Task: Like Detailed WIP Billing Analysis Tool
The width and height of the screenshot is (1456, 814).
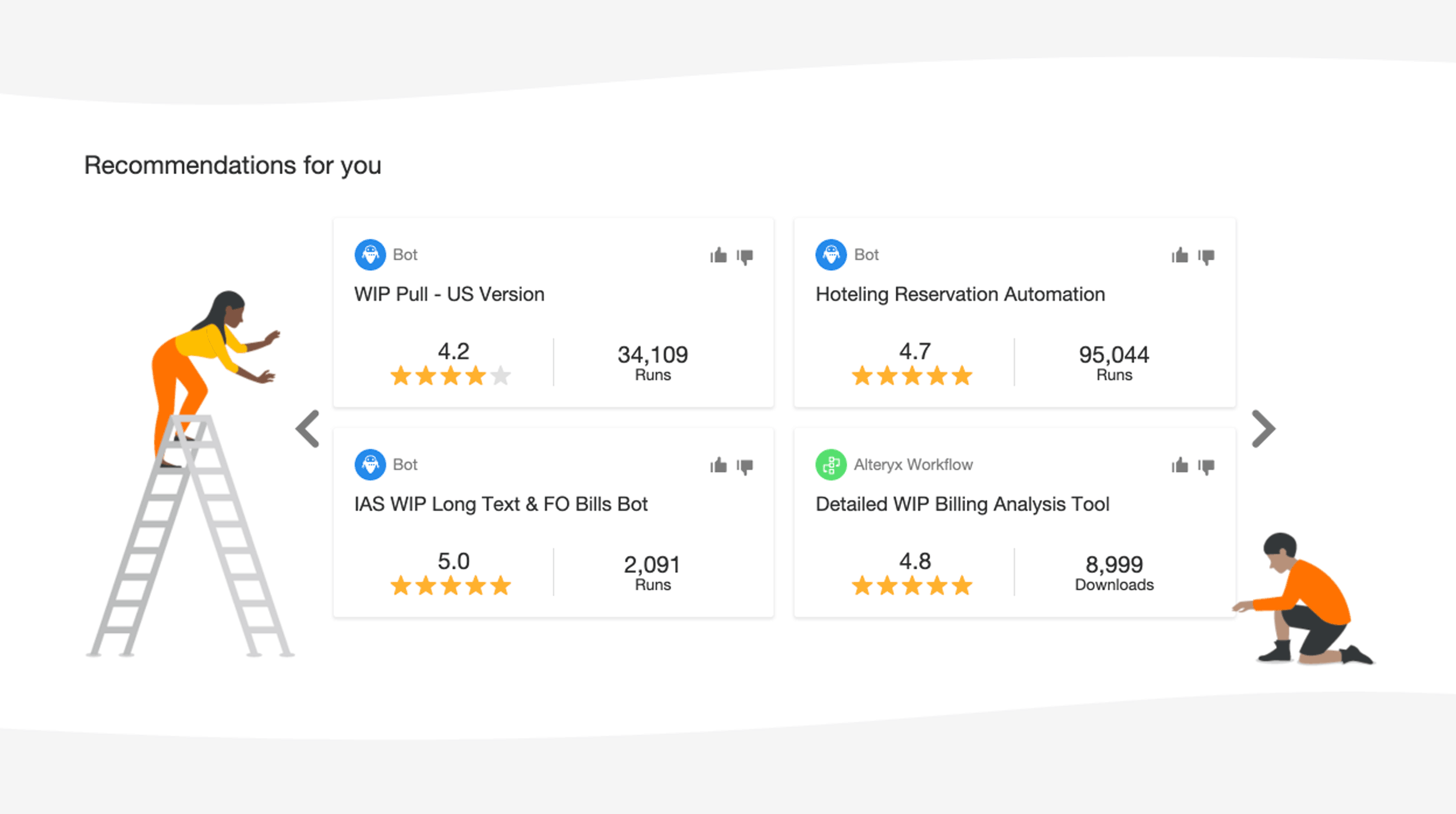Action: [1180, 465]
